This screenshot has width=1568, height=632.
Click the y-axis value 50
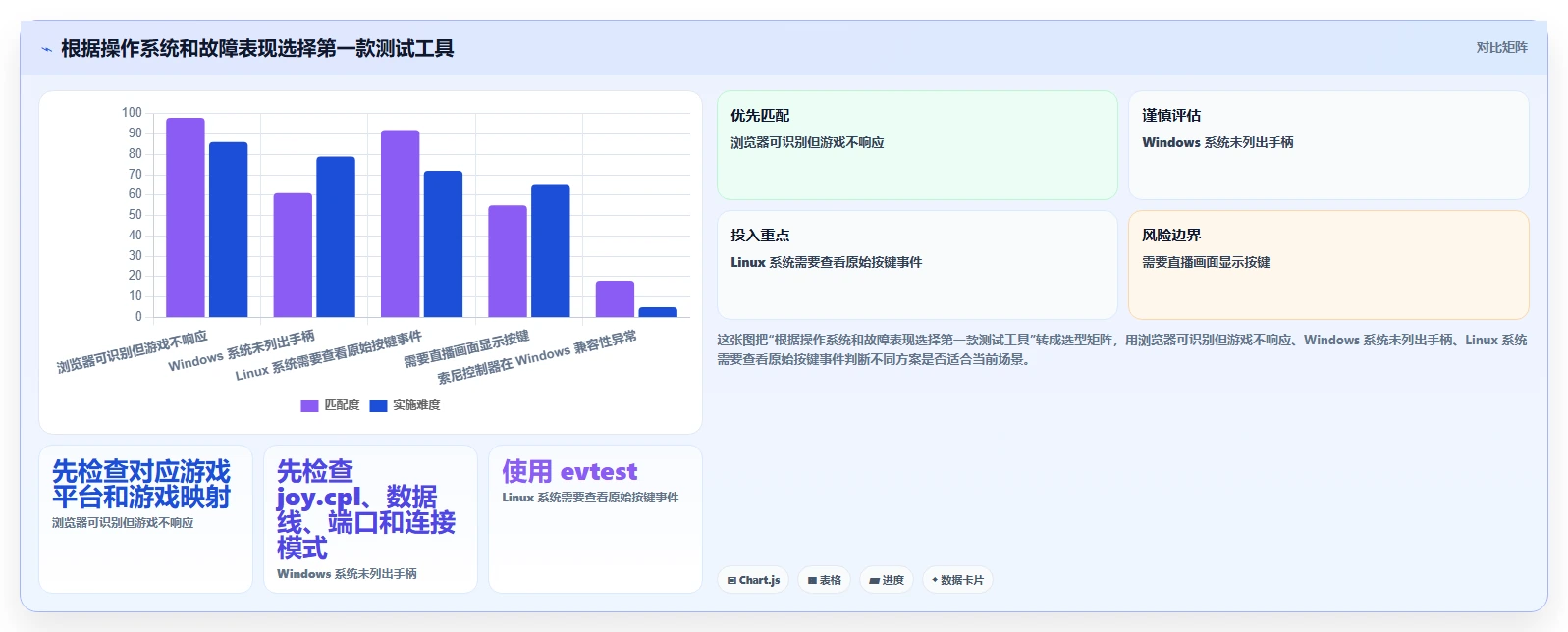point(135,215)
